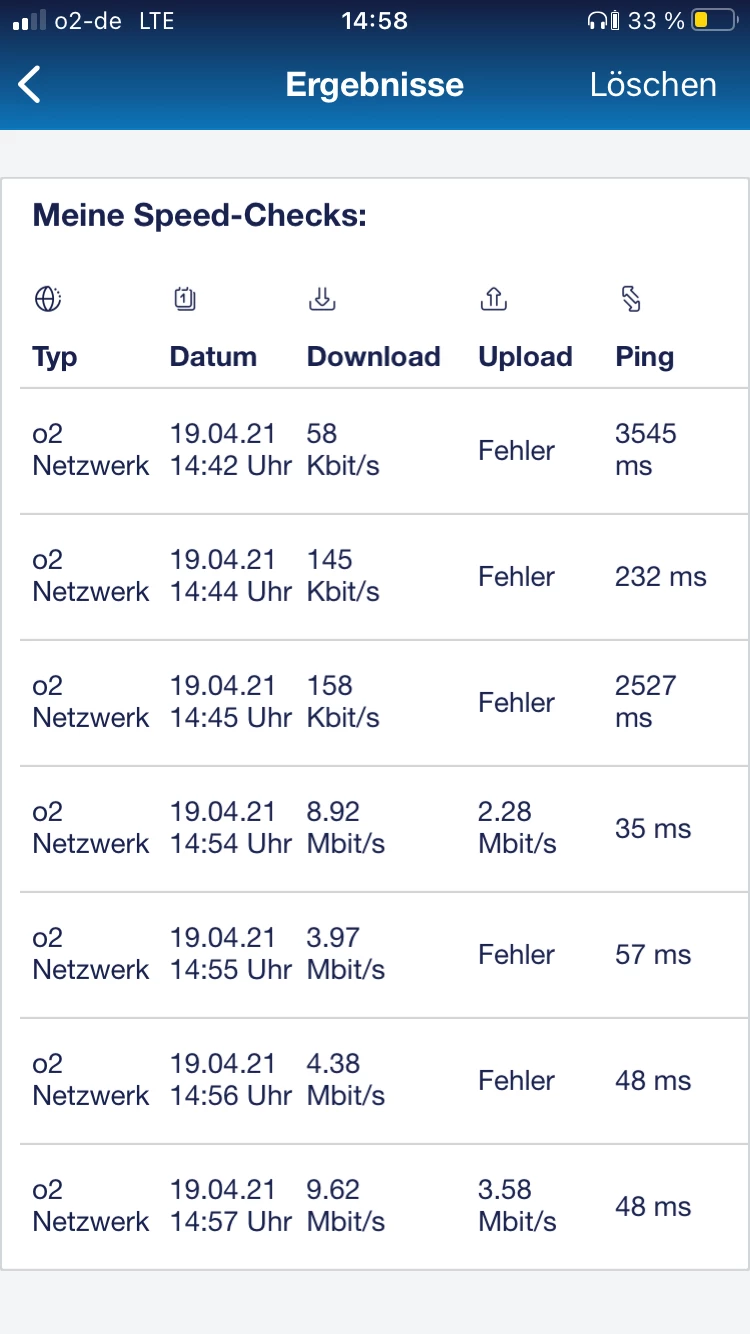
Task: Tap the download arrow icon
Action: pyautogui.click(x=322, y=298)
